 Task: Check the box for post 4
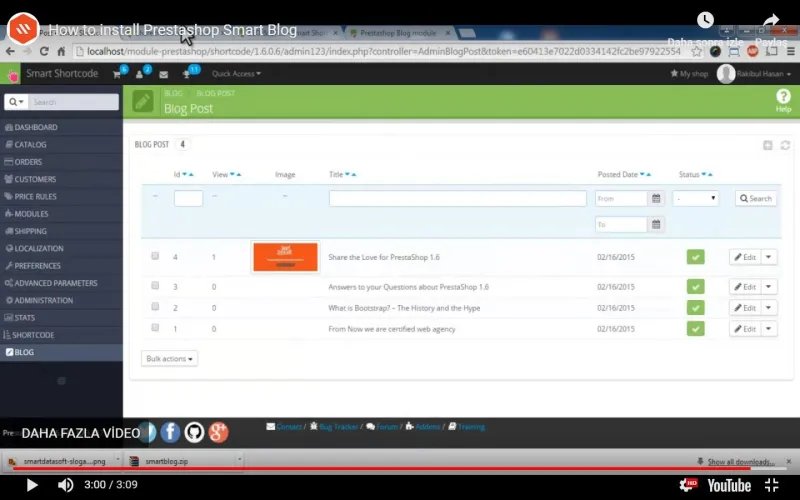pos(155,256)
